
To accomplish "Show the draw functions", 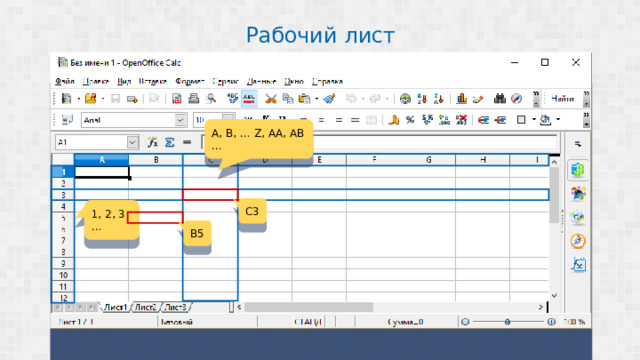I will [478, 99].
